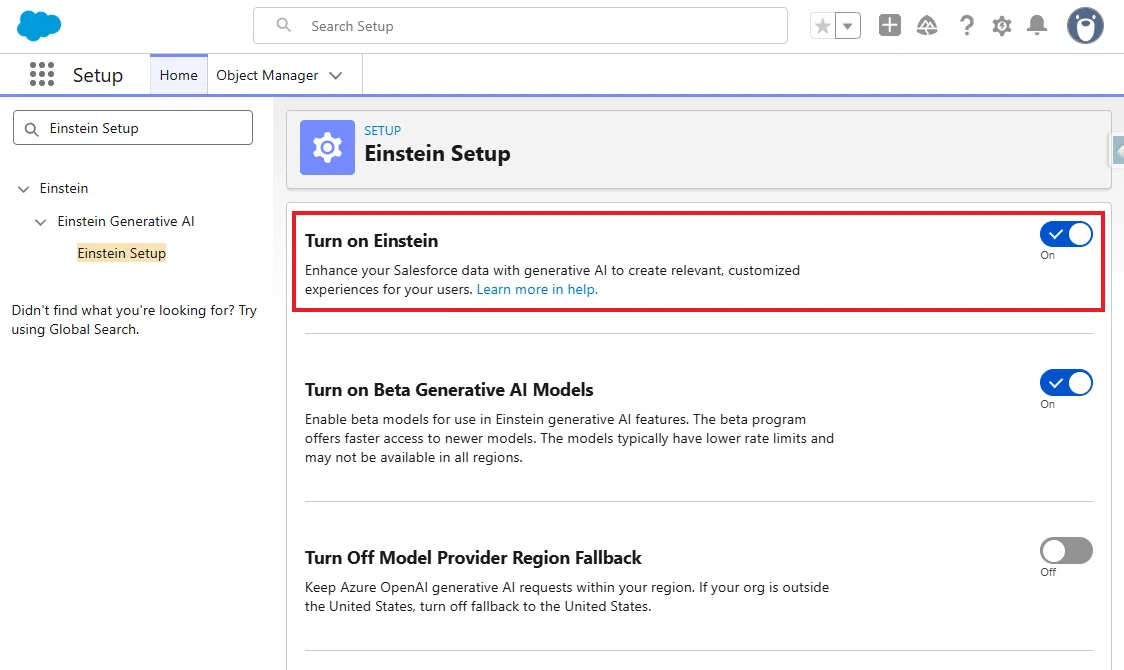This screenshot has width=1124, height=670.
Task: Open the Object Manager dropdown chevron
Action: pyautogui.click(x=335, y=75)
